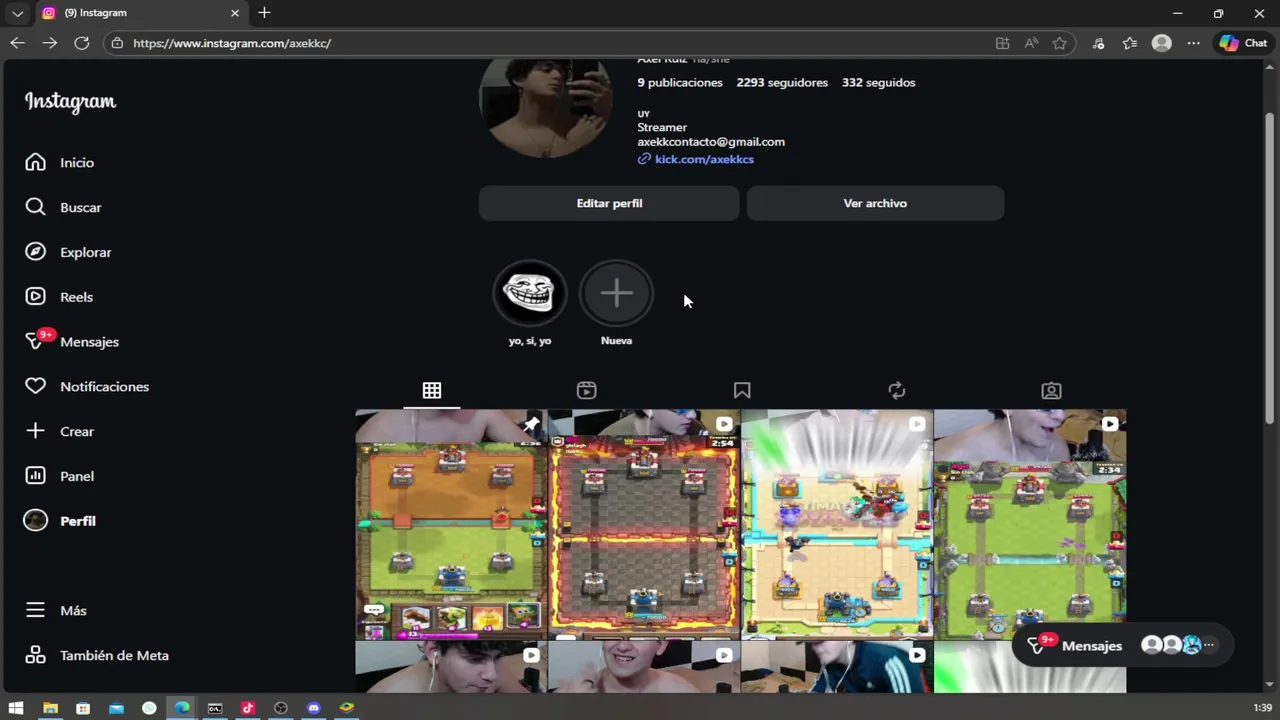Open the Notificaciones heart icon

coord(36,386)
